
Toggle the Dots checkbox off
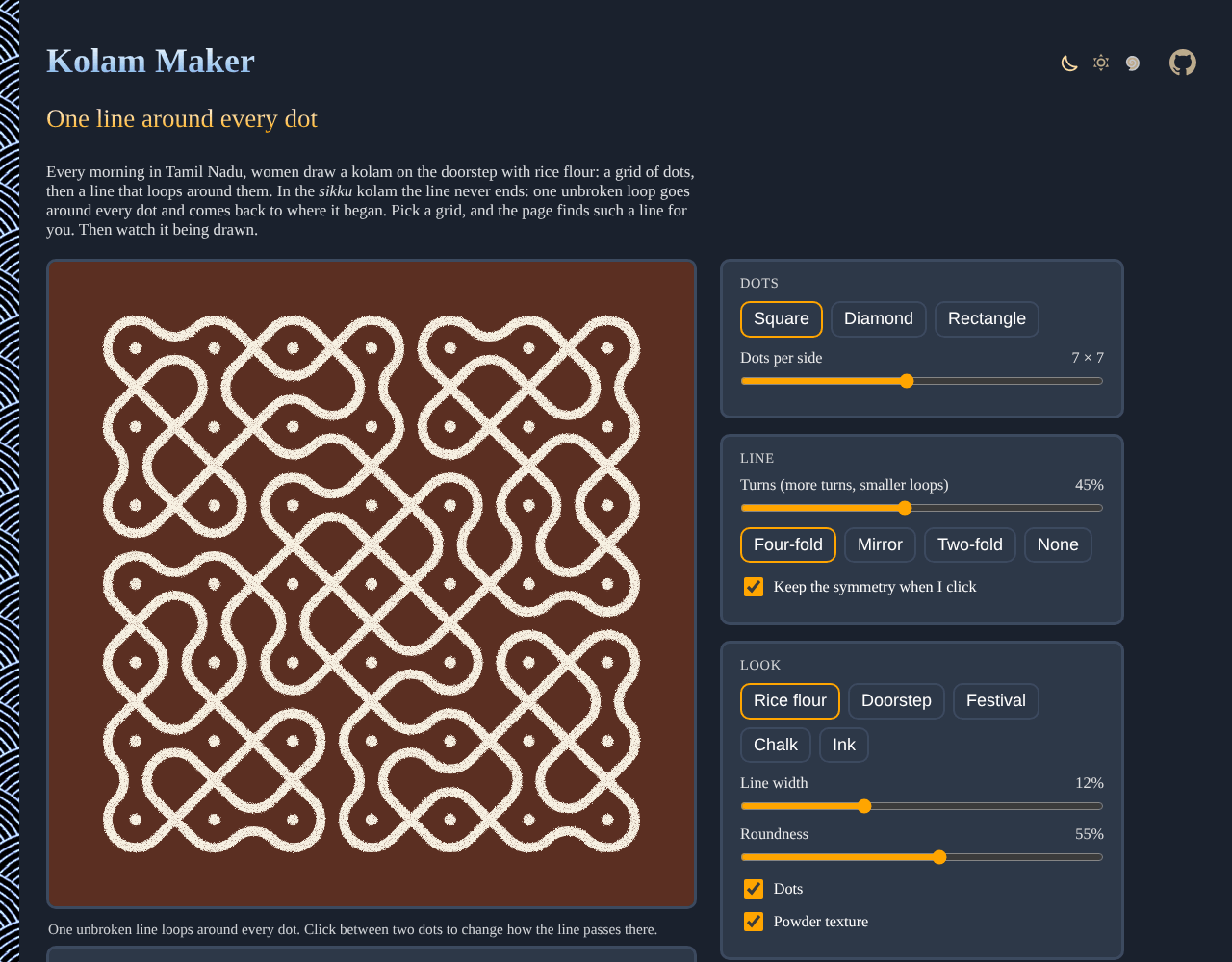pos(754,889)
